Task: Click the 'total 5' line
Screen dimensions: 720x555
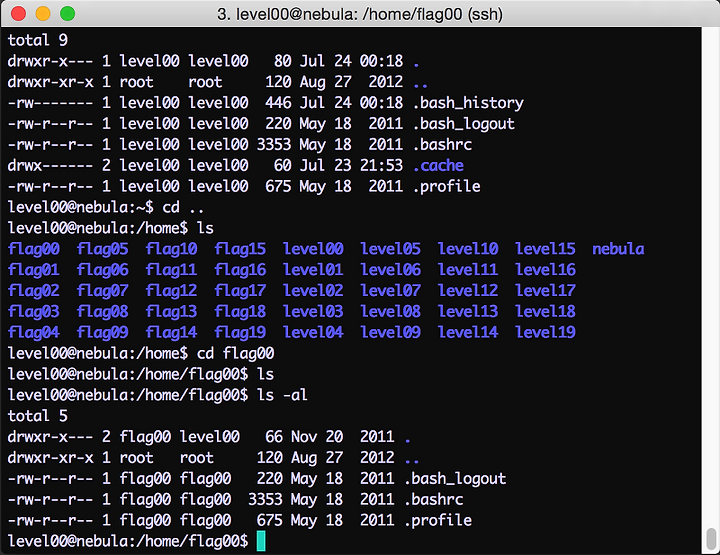Action: (38, 416)
